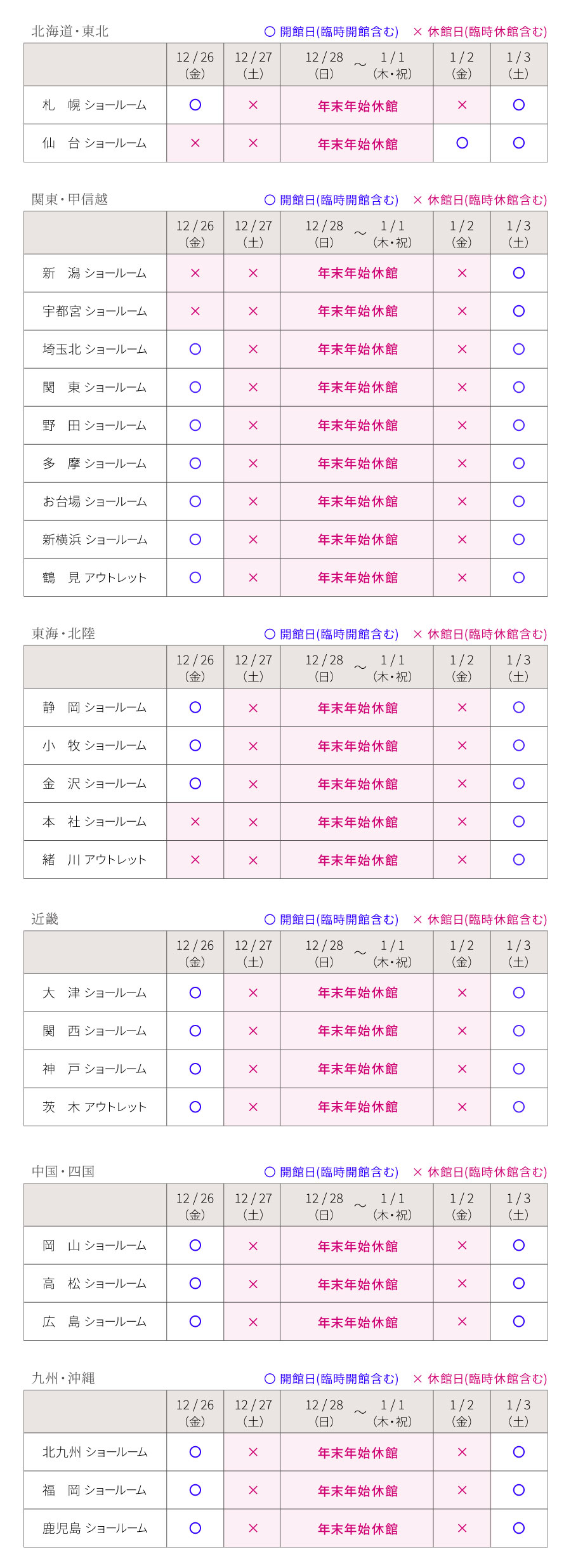This screenshot has width=571, height=1568.
Task: Select 広島 ショールーム's circle on 12/26
Action: click(195, 1322)
